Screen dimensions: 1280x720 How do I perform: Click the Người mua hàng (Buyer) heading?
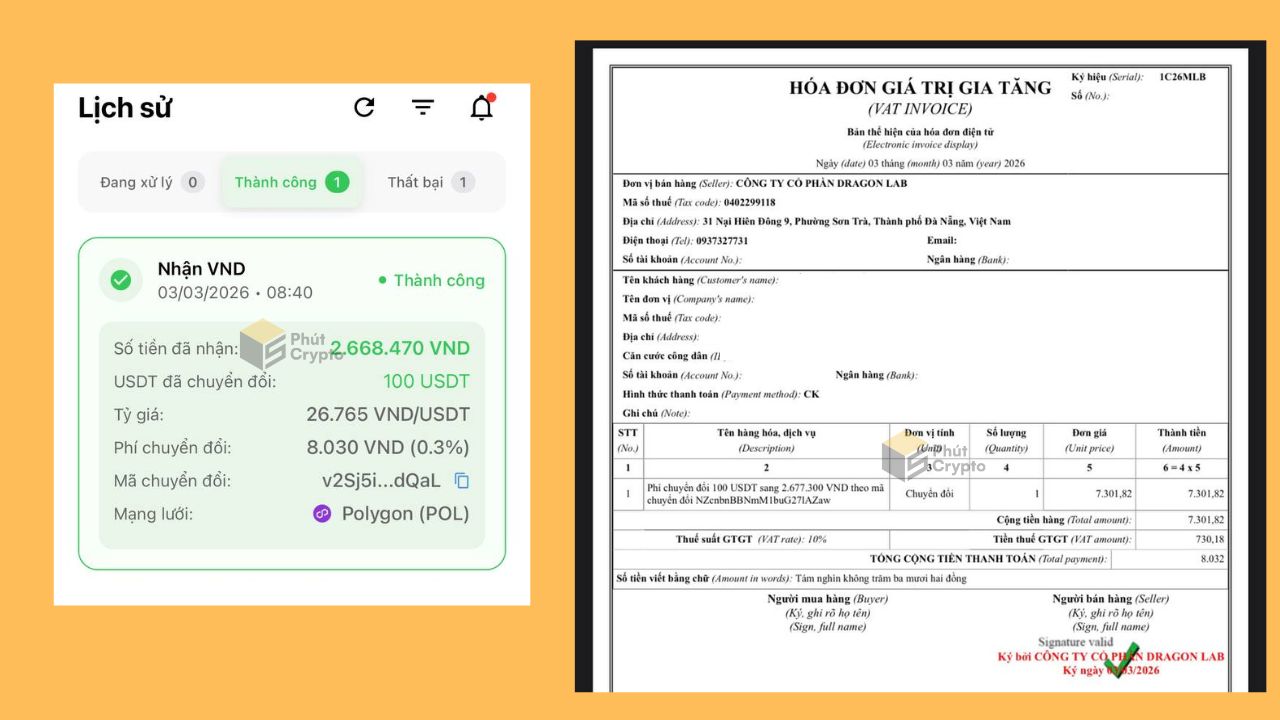coord(827,599)
